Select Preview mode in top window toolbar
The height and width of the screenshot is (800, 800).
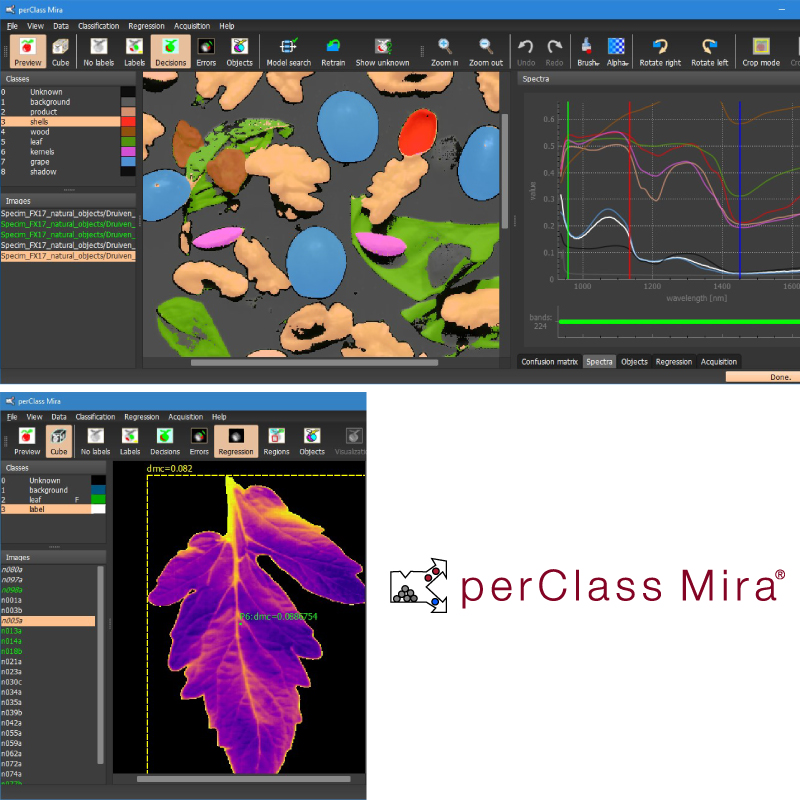coord(28,52)
